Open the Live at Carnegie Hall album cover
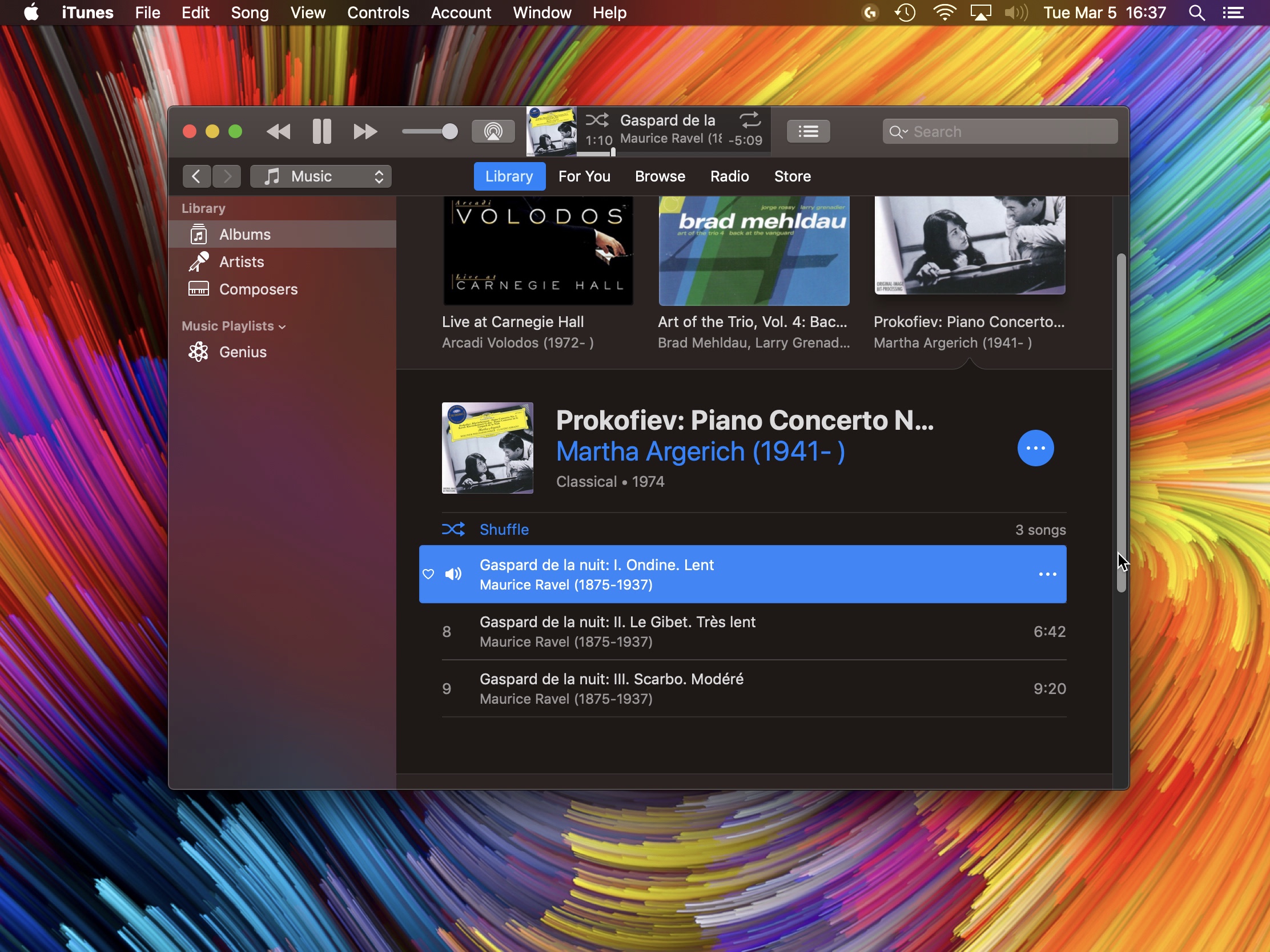Image resolution: width=1270 pixels, height=952 pixels. tap(538, 251)
